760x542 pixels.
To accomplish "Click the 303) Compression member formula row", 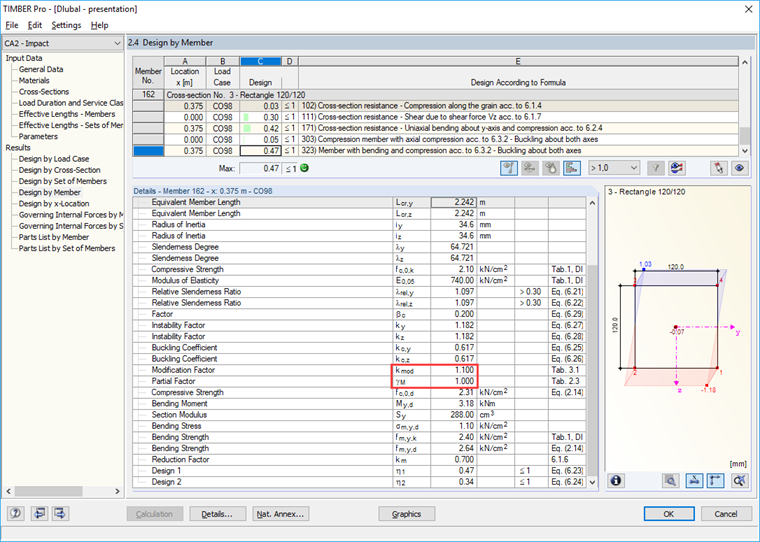I will (x=435, y=140).
